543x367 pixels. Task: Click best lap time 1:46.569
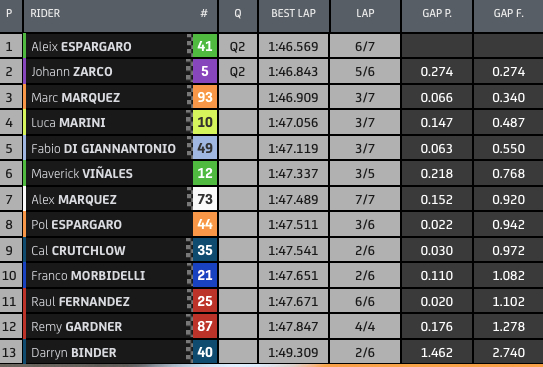[x=293, y=46]
